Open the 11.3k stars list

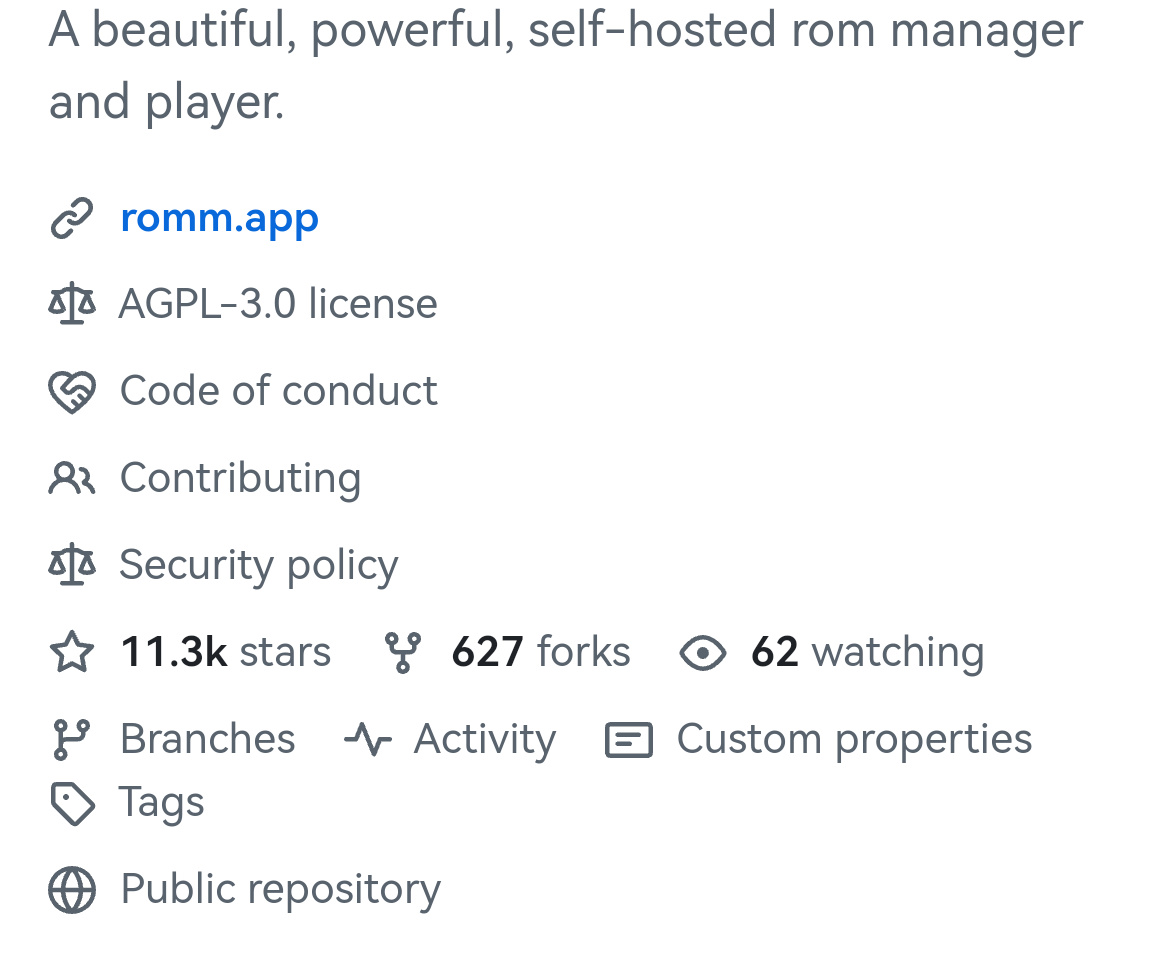[x=226, y=652]
